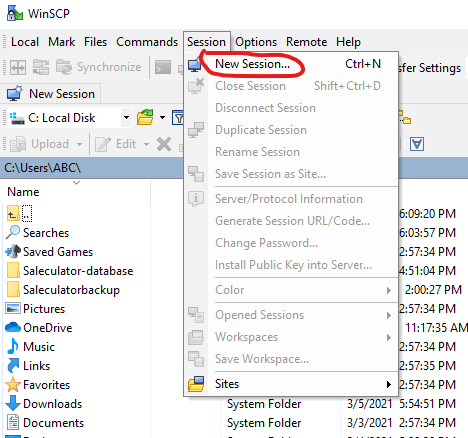This screenshot has height=438, width=468.
Task: Click the C:\Users\ABC\ path bar
Action: [92, 168]
